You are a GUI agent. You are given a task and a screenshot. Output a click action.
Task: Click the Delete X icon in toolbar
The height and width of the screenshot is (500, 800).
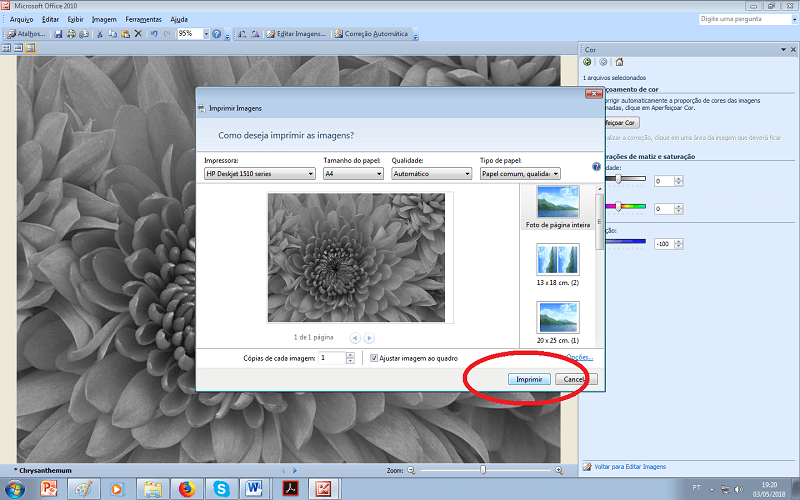tap(138, 34)
